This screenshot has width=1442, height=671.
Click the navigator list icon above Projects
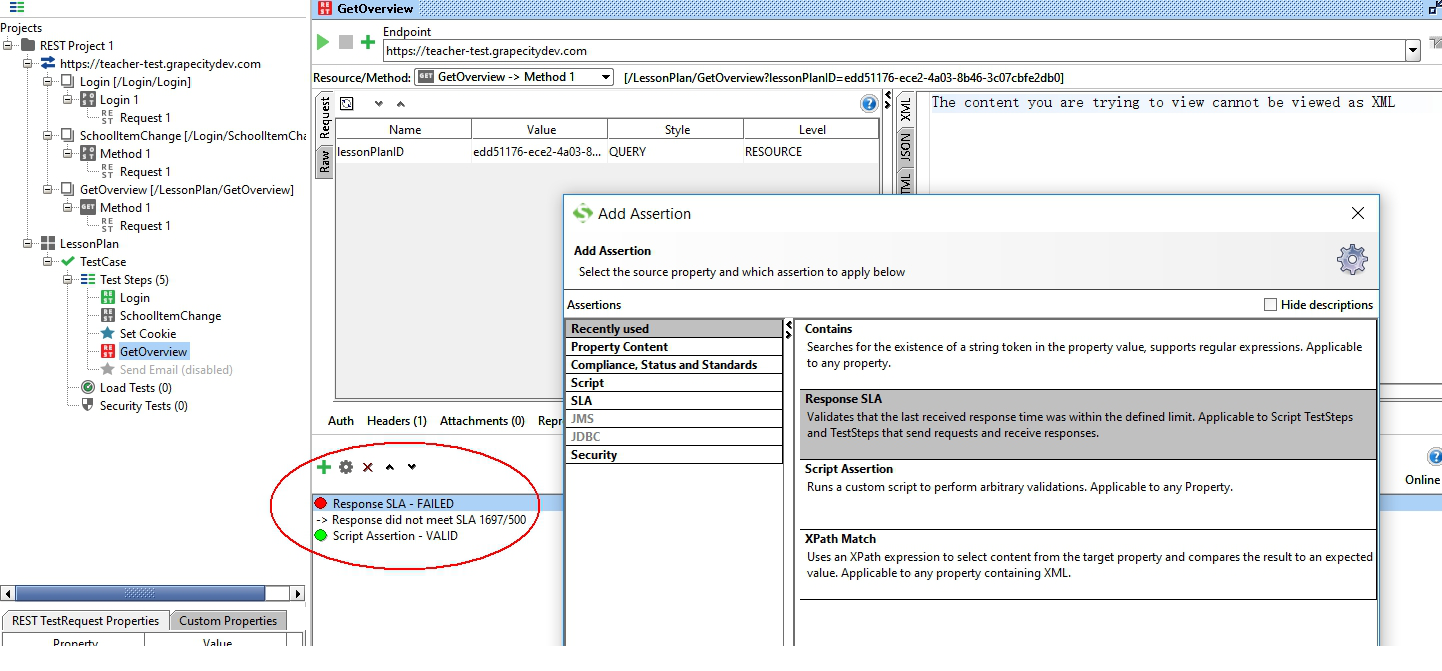17,7
